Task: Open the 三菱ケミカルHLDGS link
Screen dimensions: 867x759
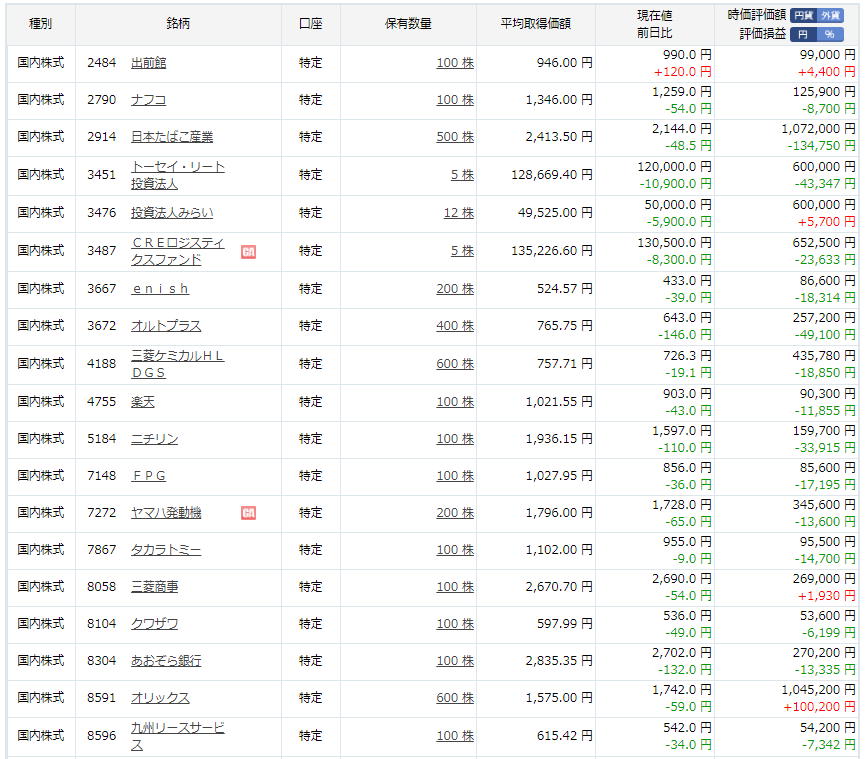Action: (x=177, y=364)
